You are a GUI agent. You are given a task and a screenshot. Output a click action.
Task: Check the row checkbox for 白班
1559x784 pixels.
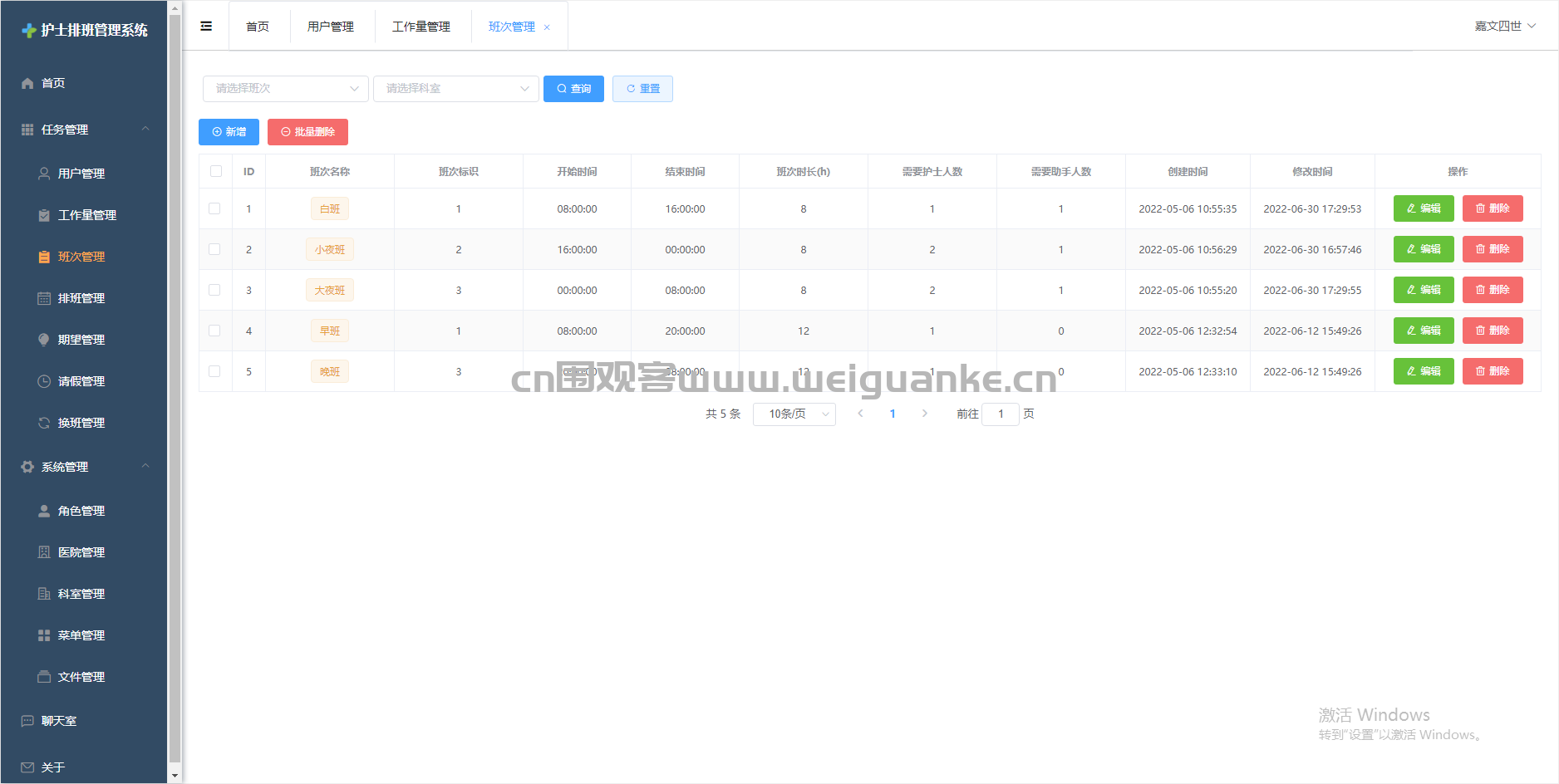coord(214,208)
